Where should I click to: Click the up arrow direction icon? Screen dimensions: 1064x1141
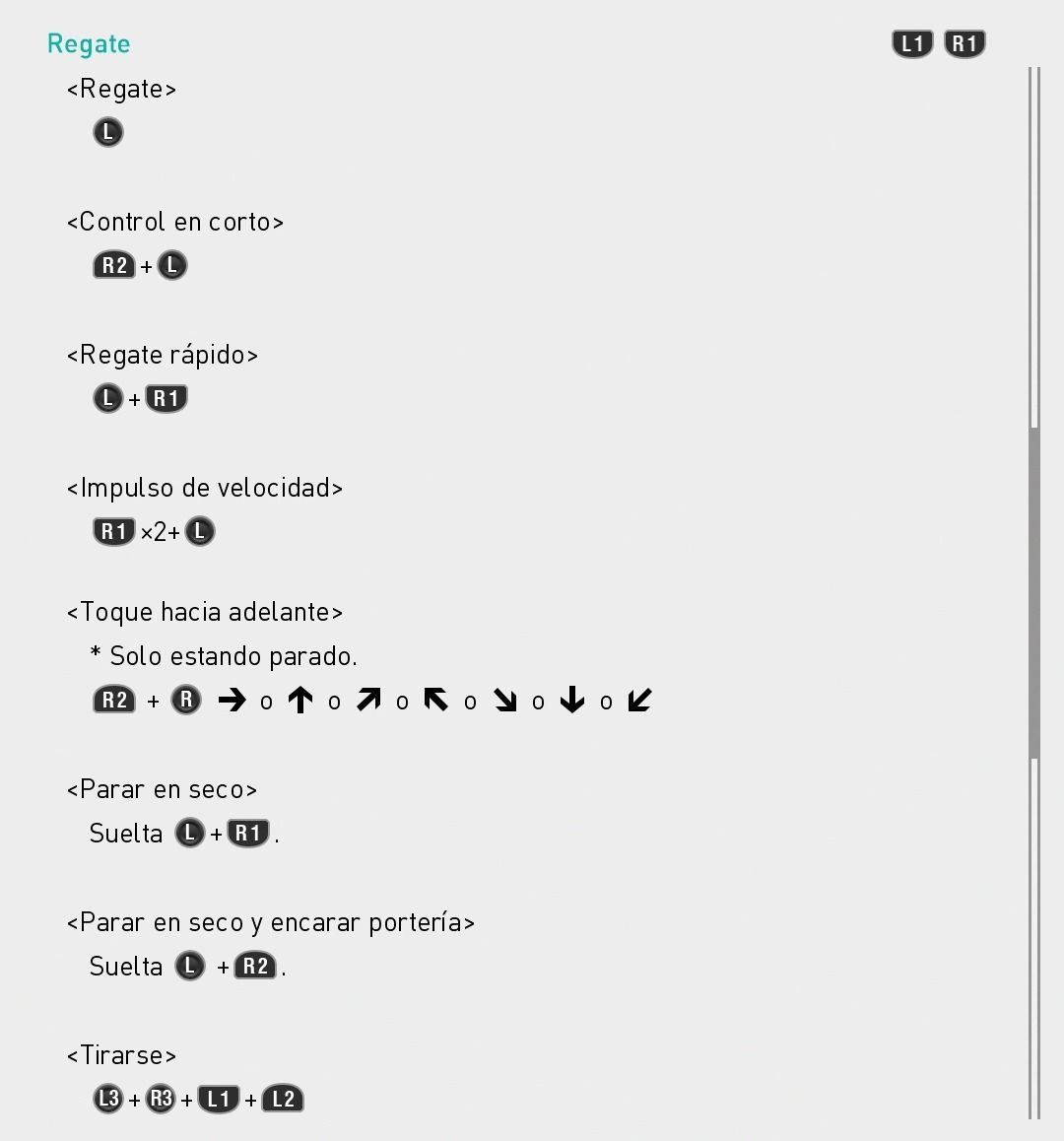pyautogui.click(x=300, y=701)
